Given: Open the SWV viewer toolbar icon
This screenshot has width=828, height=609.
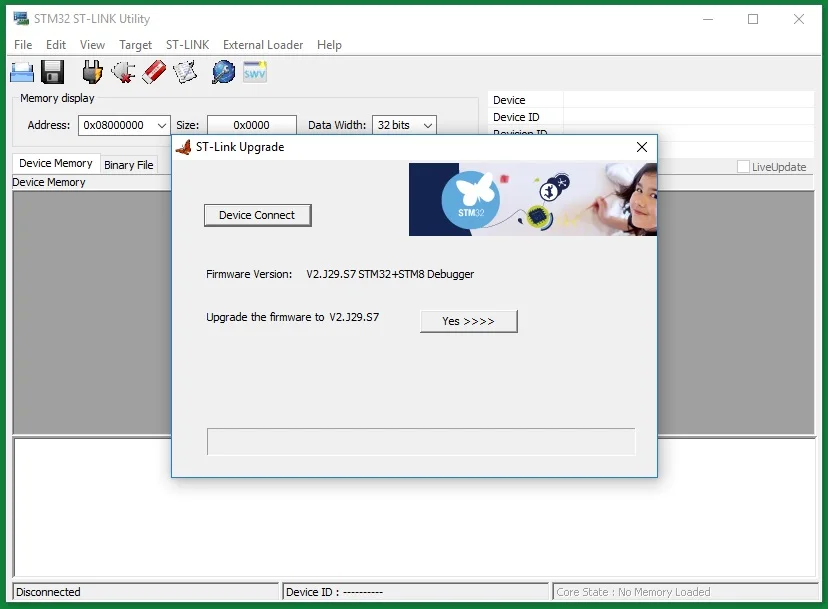Looking at the screenshot, I should coord(255,72).
